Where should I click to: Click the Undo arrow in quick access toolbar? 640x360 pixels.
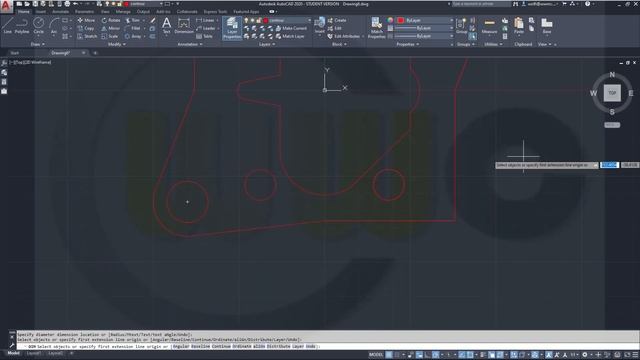tap(76, 4)
